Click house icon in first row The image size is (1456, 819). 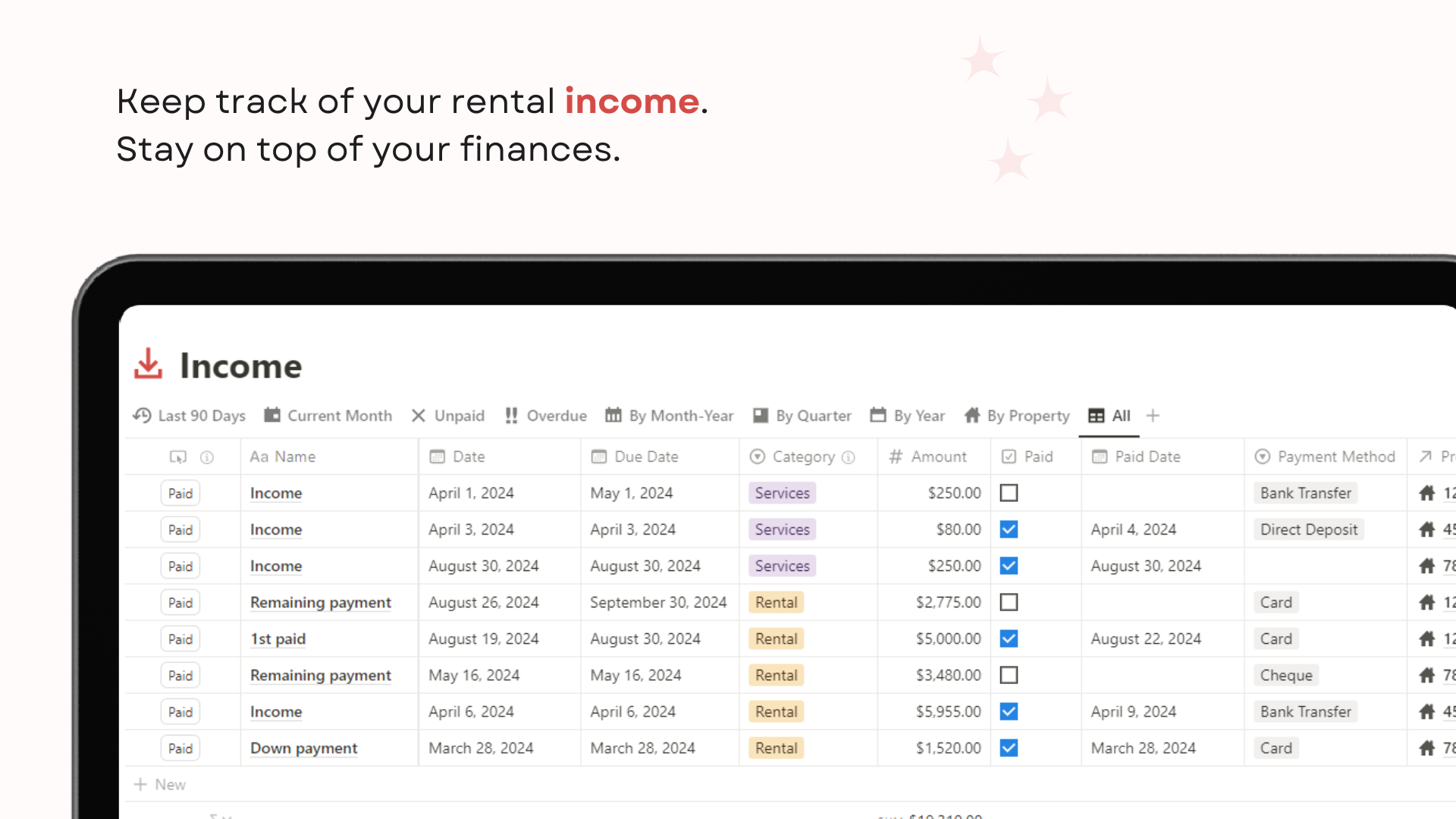coord(1427,493)
